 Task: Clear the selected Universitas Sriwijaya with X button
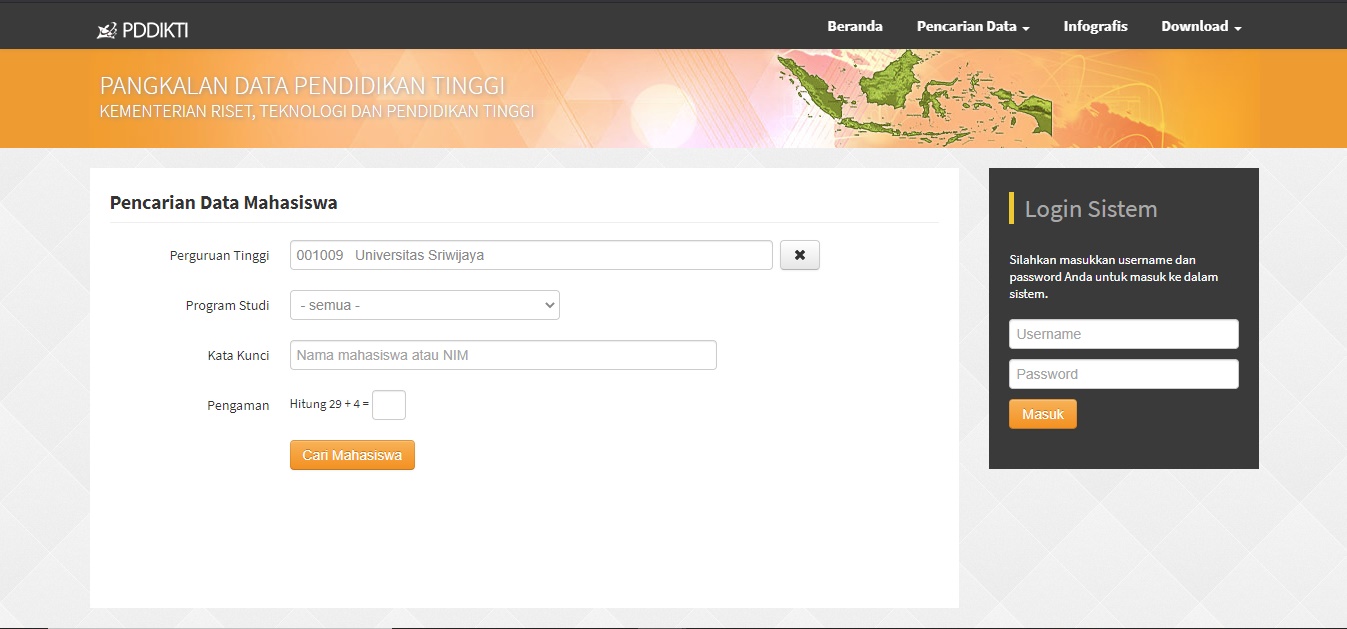(x=799, y=255)
